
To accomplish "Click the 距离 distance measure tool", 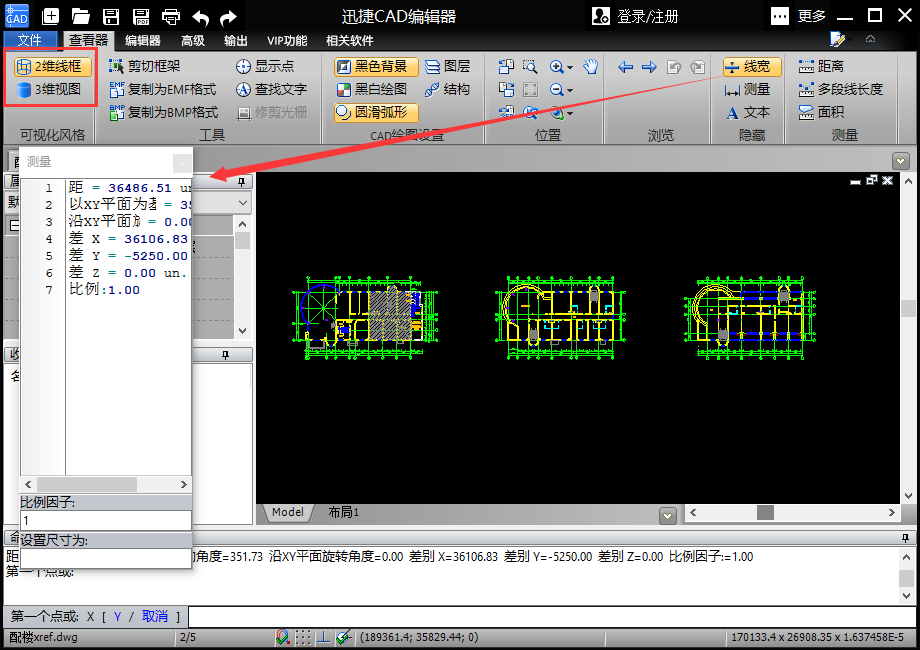I will pyautogui.click(x=822, y=67).
